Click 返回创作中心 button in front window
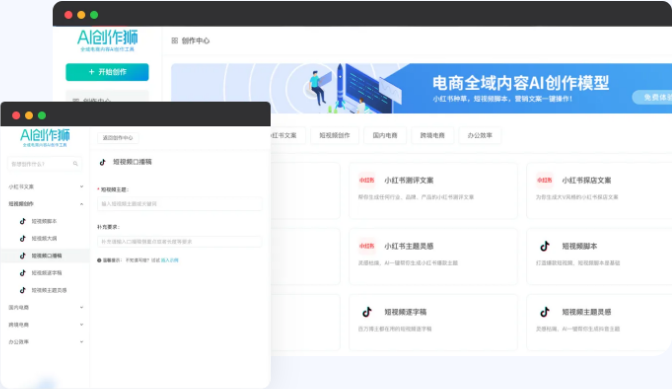Viewport: 672px width, 389px height. [118, 138]
